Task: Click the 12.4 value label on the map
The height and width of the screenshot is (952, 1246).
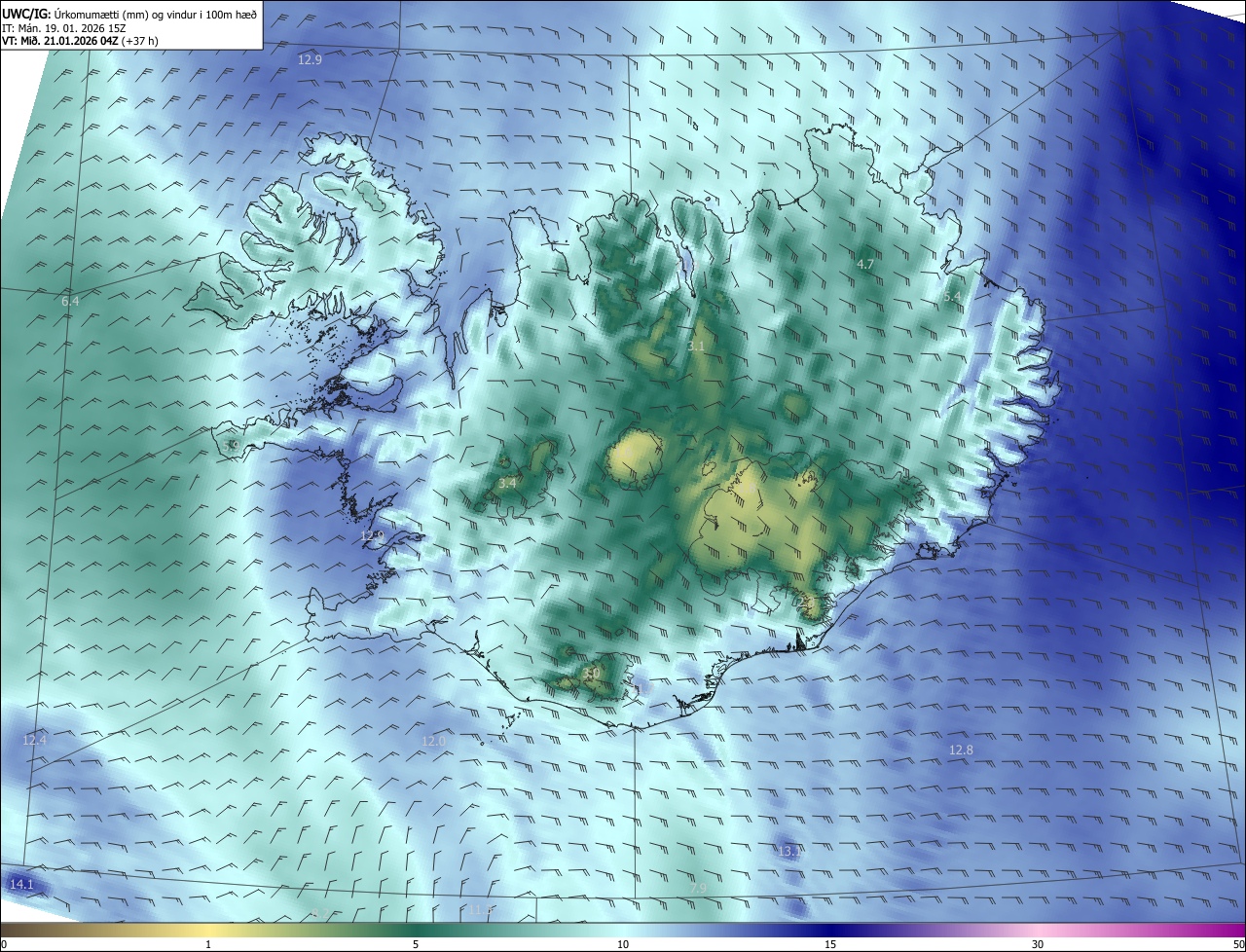Action: [x=34, y=741]
